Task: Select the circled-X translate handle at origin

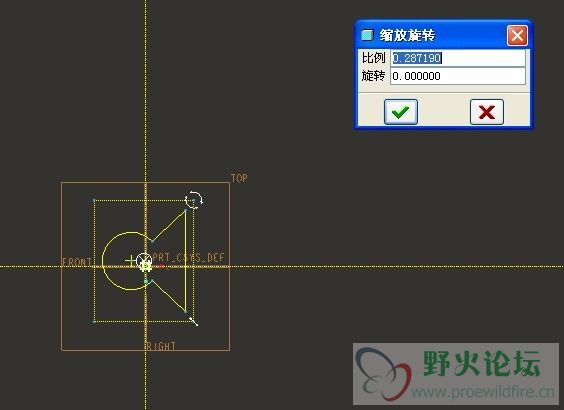Action: tap(144, 260)
